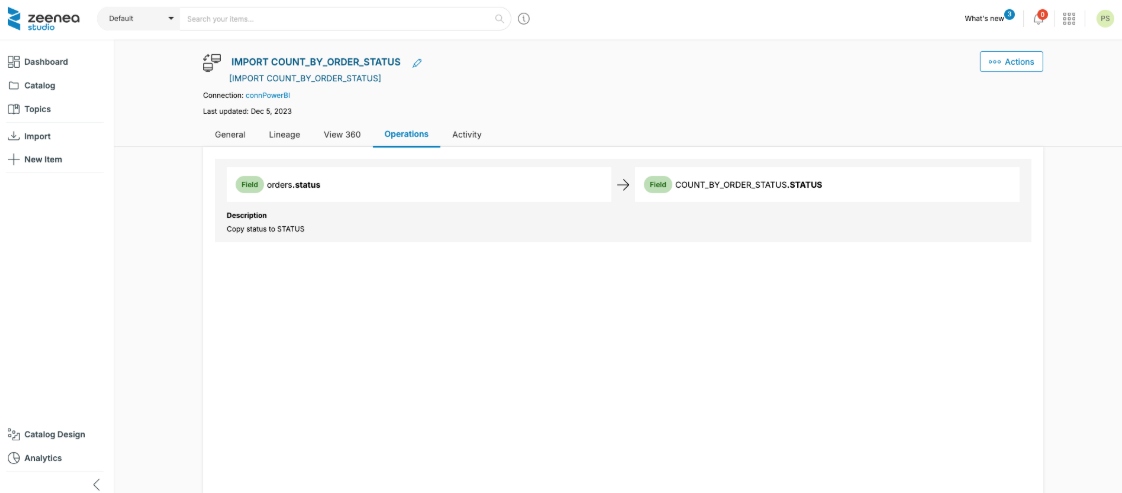Open the Activity tab
This screenshot has width=1122, height=493.
466,134
